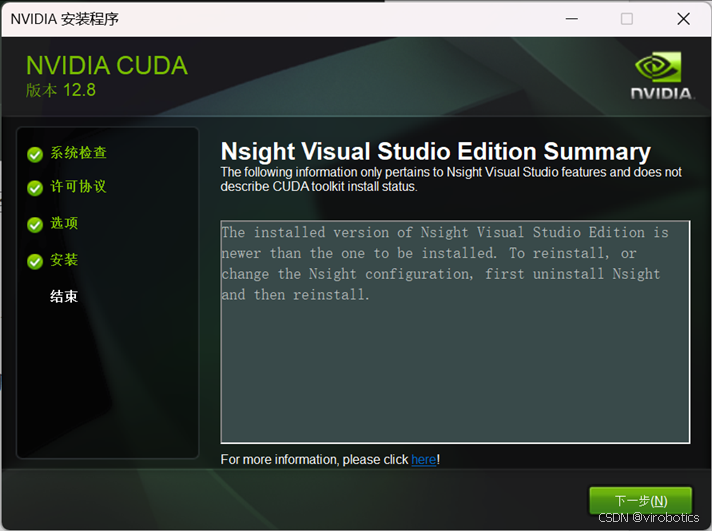Click the NVIDIA CUDA title text
The width and height of the screenshot is (712, 531).
click(x=107, y=65)
